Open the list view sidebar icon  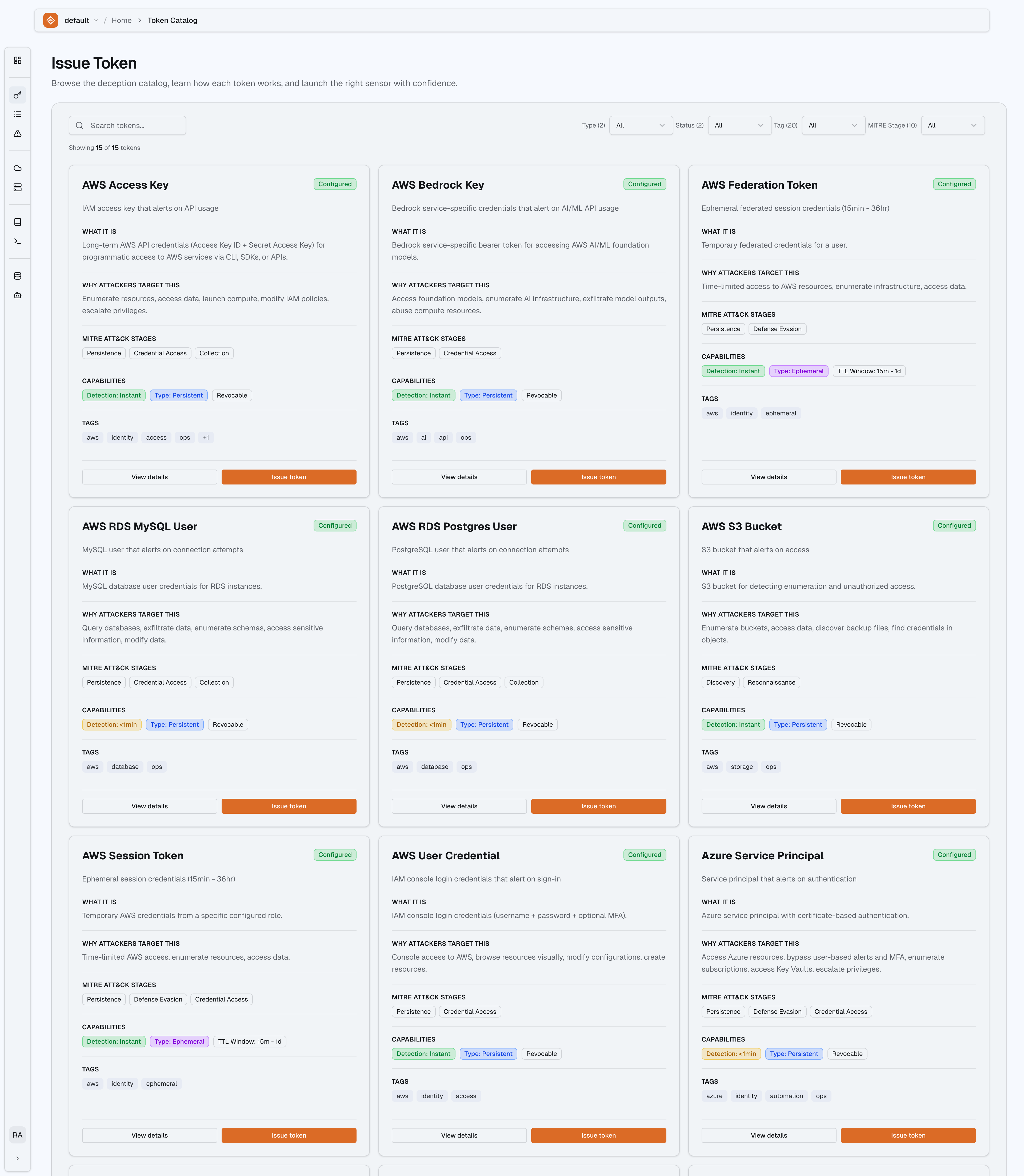18,114
